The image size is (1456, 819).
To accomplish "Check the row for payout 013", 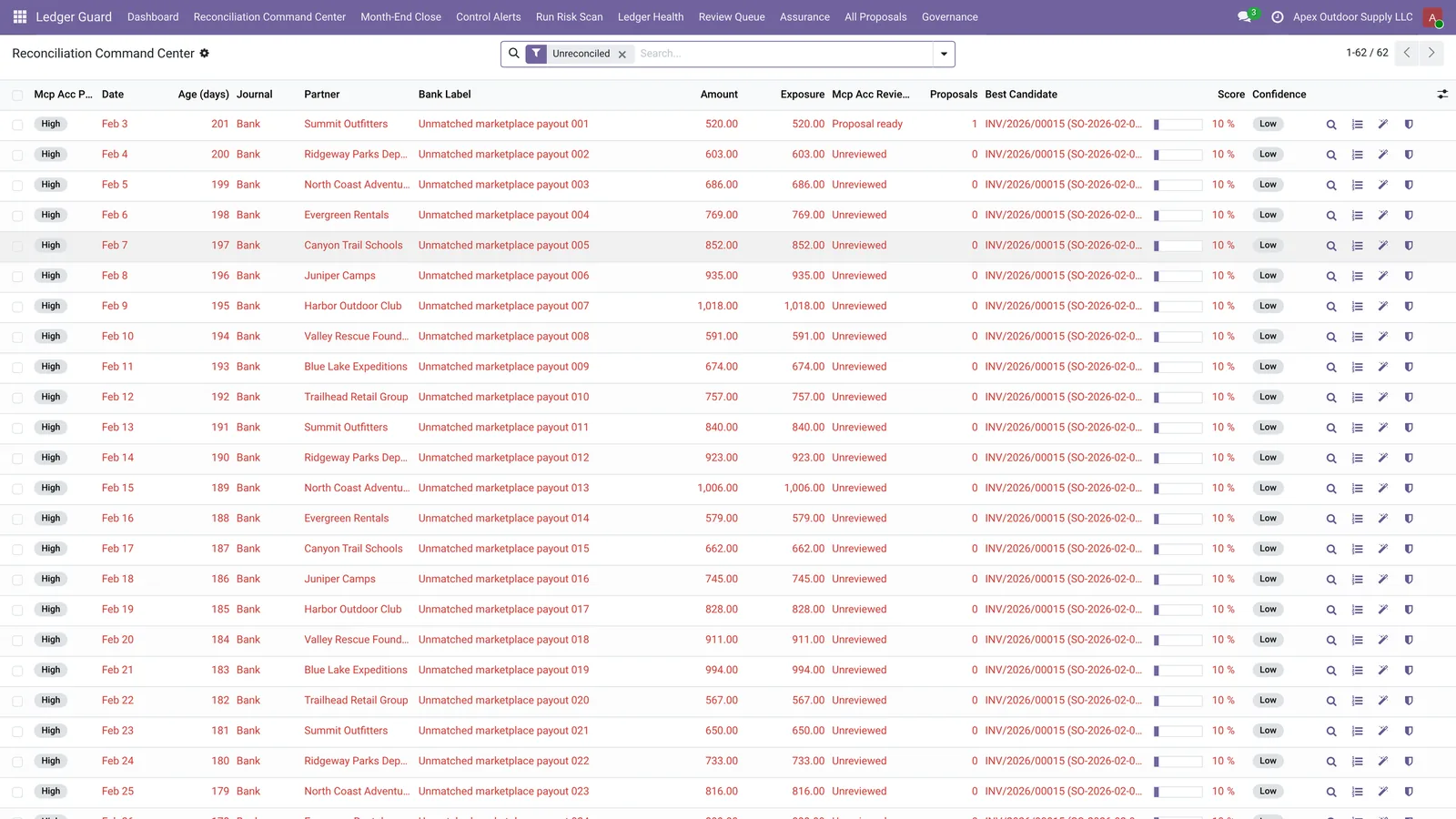I will click(17, 489).
